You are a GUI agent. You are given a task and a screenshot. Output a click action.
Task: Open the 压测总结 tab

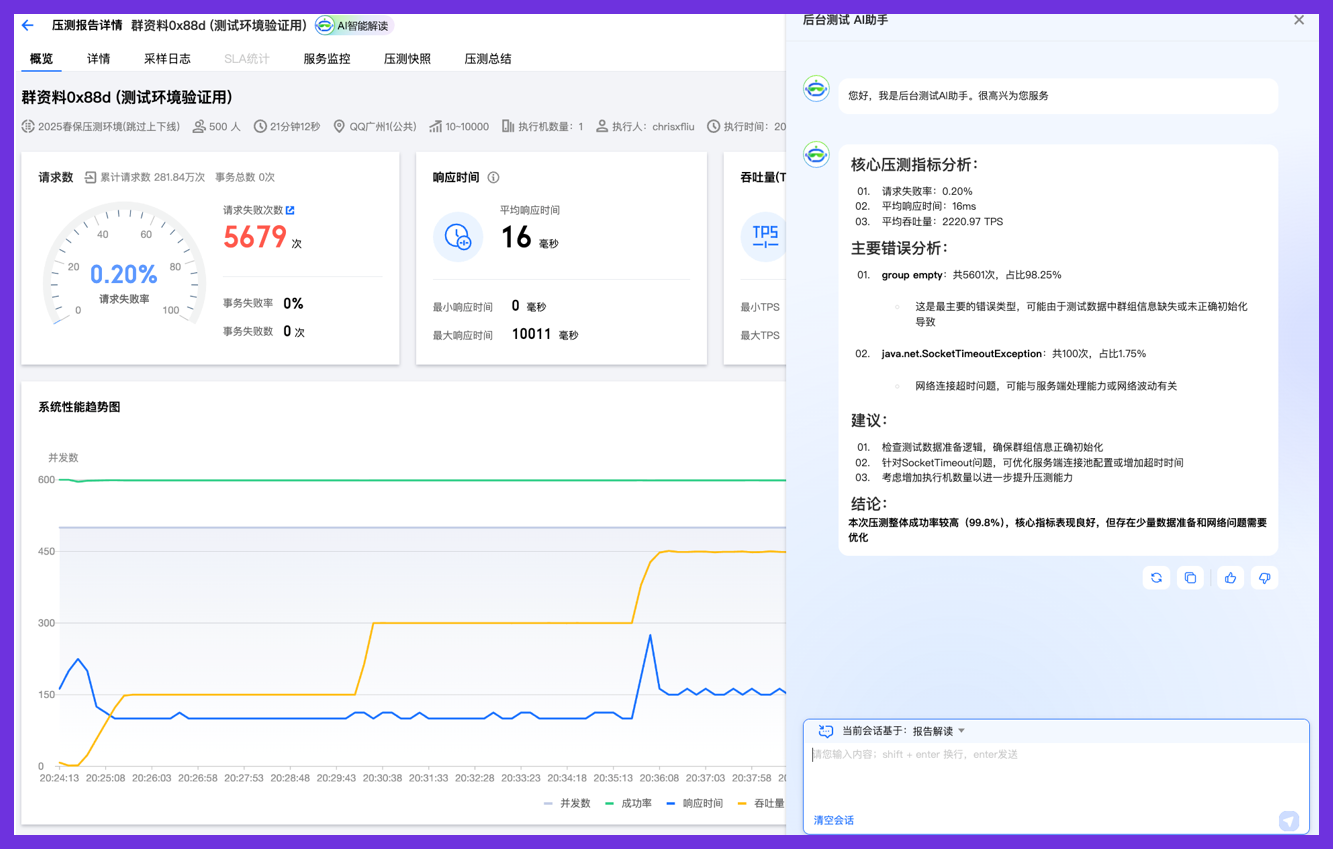coord(488,59)
